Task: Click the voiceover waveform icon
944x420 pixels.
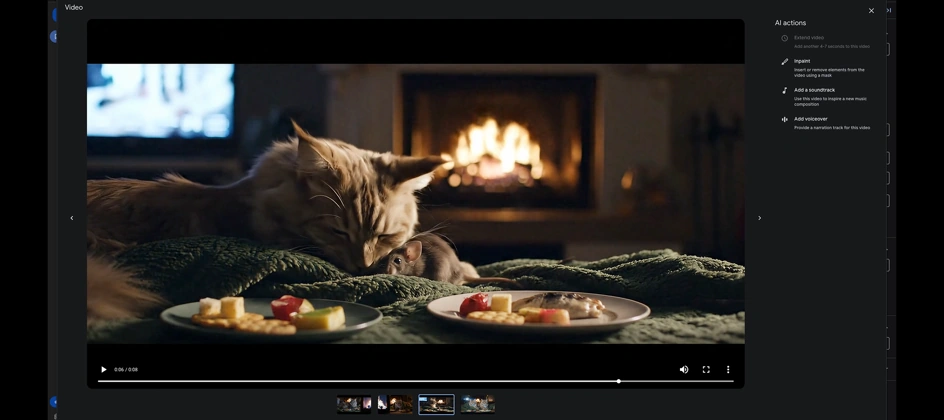Action: coord(785,119)
